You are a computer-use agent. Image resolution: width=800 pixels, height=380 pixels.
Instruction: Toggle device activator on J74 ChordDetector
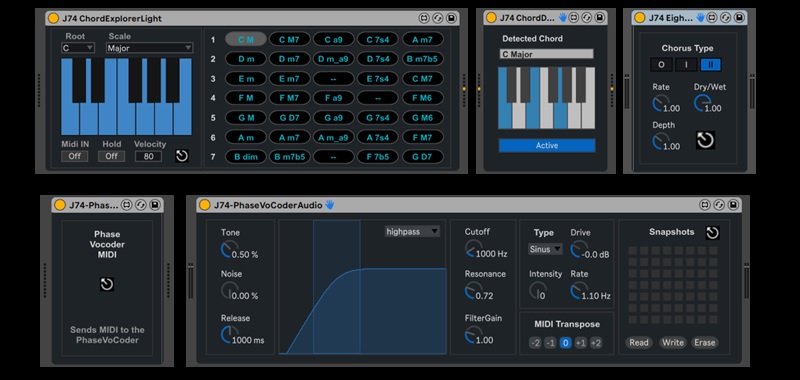[491, 18]
